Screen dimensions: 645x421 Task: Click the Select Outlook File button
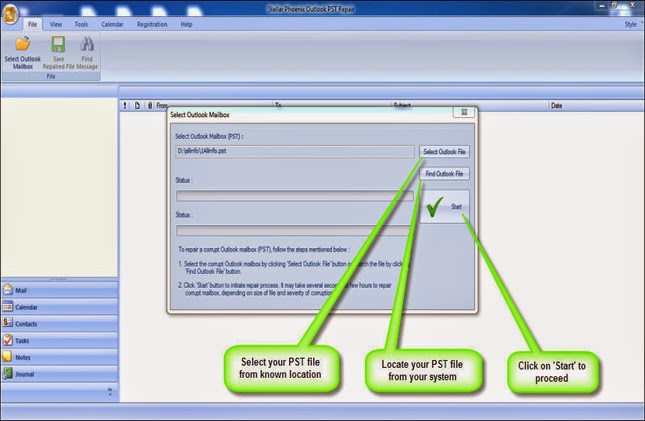click(x=444, y=151)
